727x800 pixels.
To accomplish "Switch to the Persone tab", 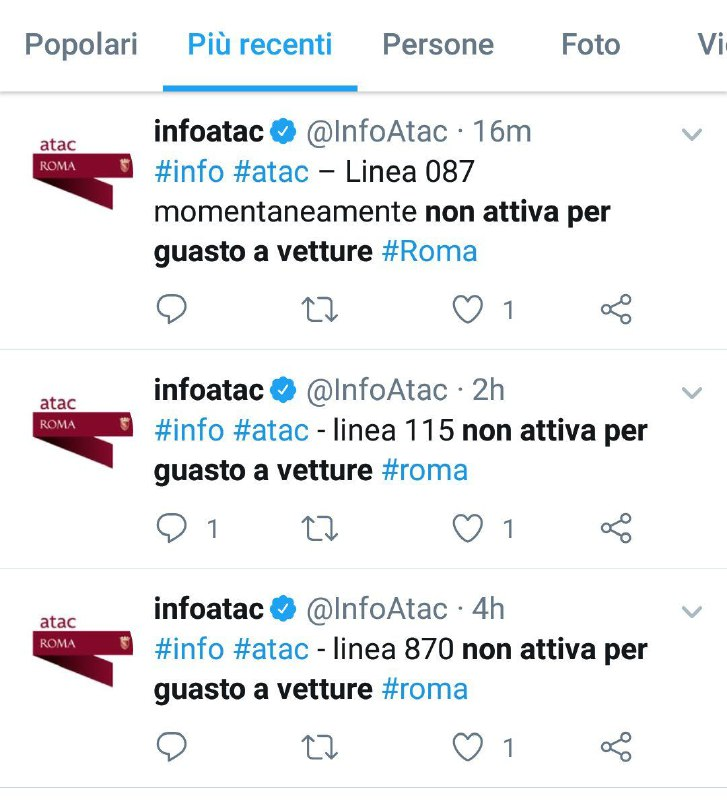I will point(437,44).
